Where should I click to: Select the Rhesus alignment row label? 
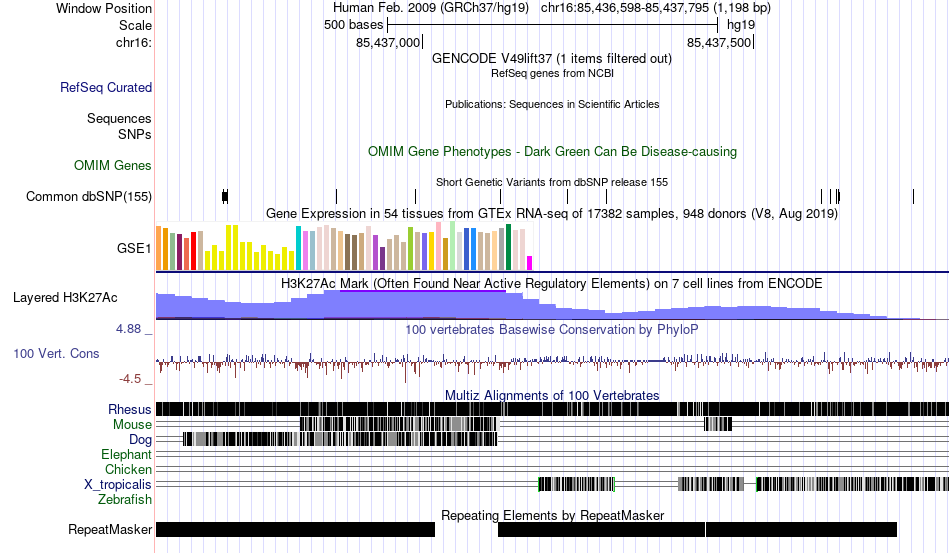pos(130,409)
